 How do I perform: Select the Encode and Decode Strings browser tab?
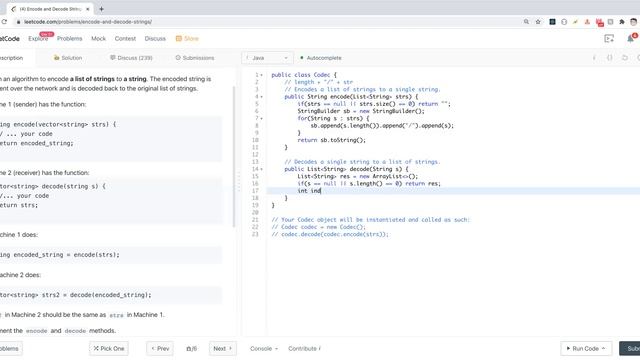point(50,9)
